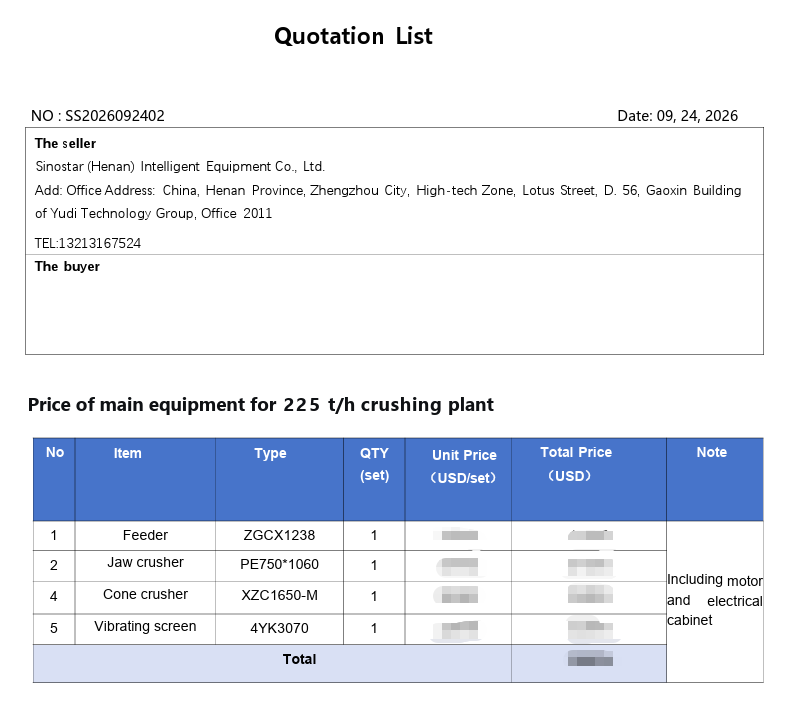Click the blurred unit price for Jaw crusher
The height and width of the screenshot is (718, 796).
click(x=457, y=566)
